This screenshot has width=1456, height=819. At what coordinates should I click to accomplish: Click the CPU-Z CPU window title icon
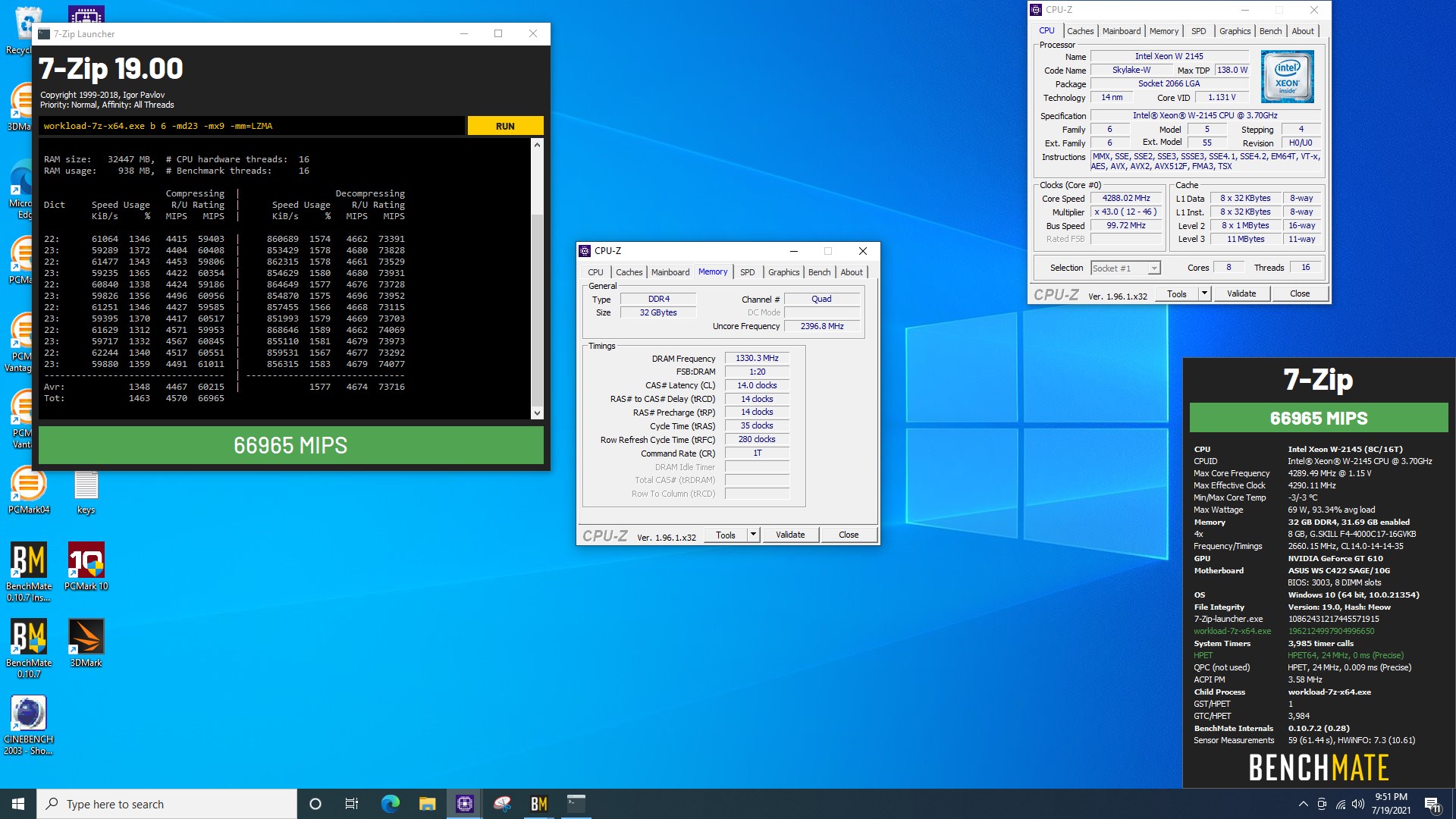[1036, 10]
